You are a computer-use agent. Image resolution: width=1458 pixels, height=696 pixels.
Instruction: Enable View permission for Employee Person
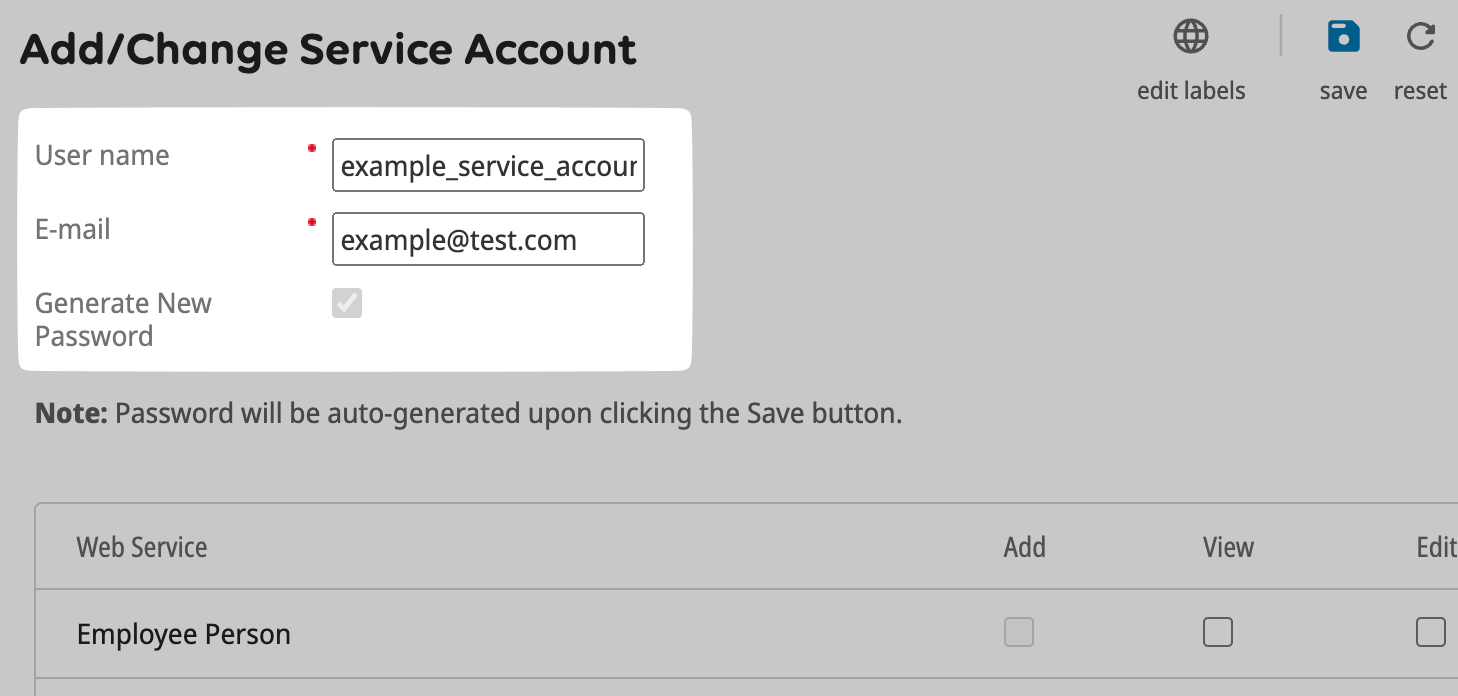[x=1217, y=632]
